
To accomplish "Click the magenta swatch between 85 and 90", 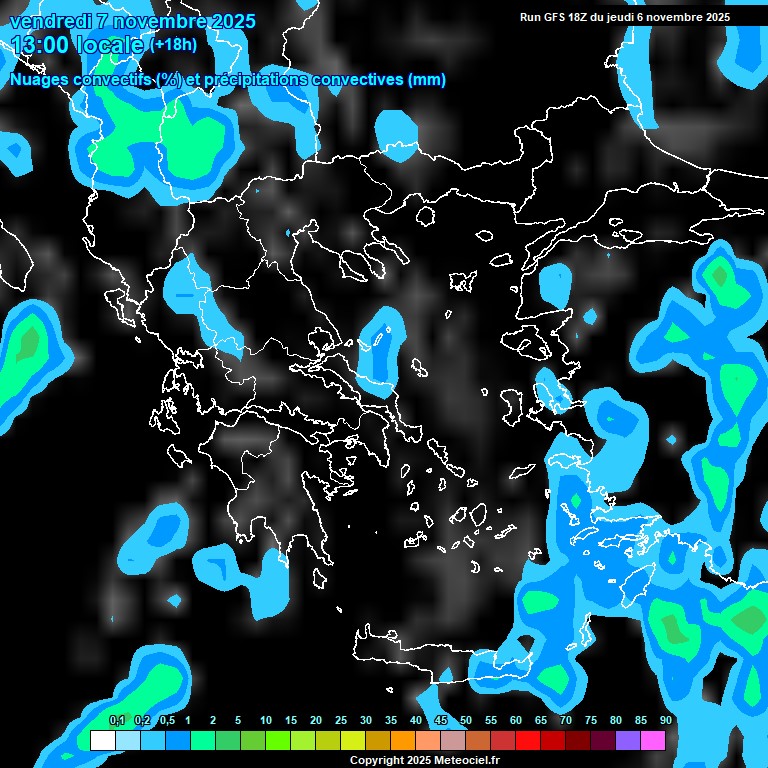I will tap(653, 740).
